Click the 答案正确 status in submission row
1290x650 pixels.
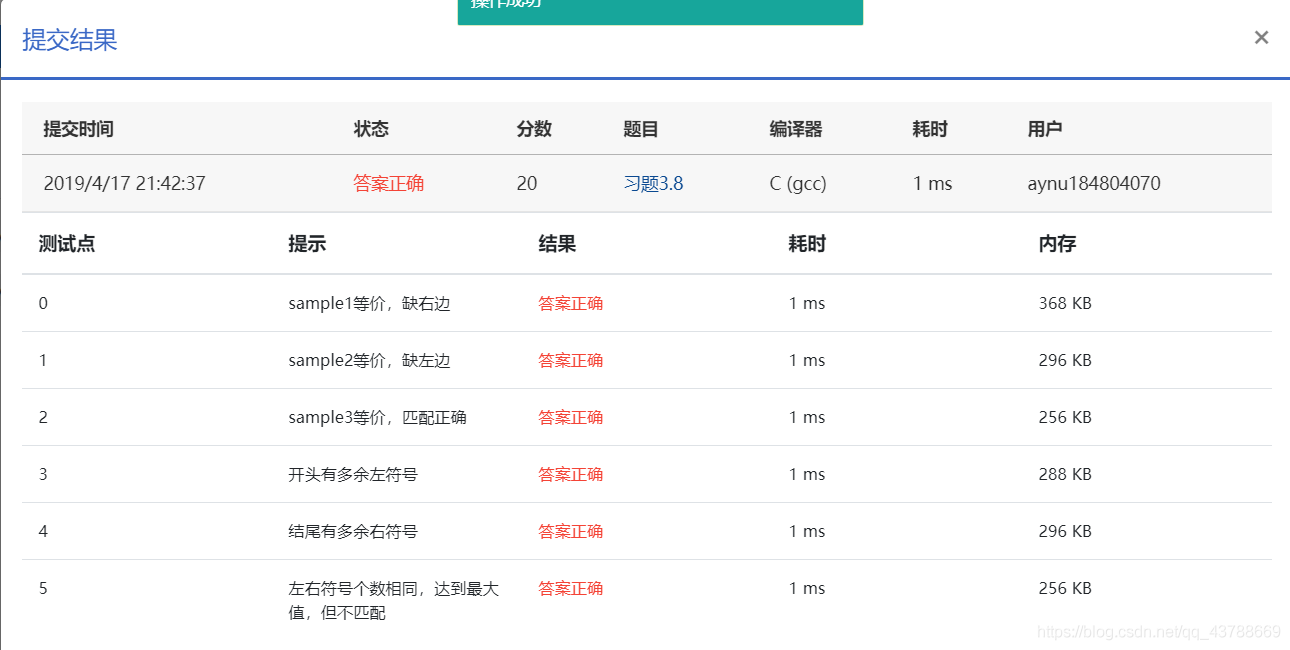[x=388, y=183]
